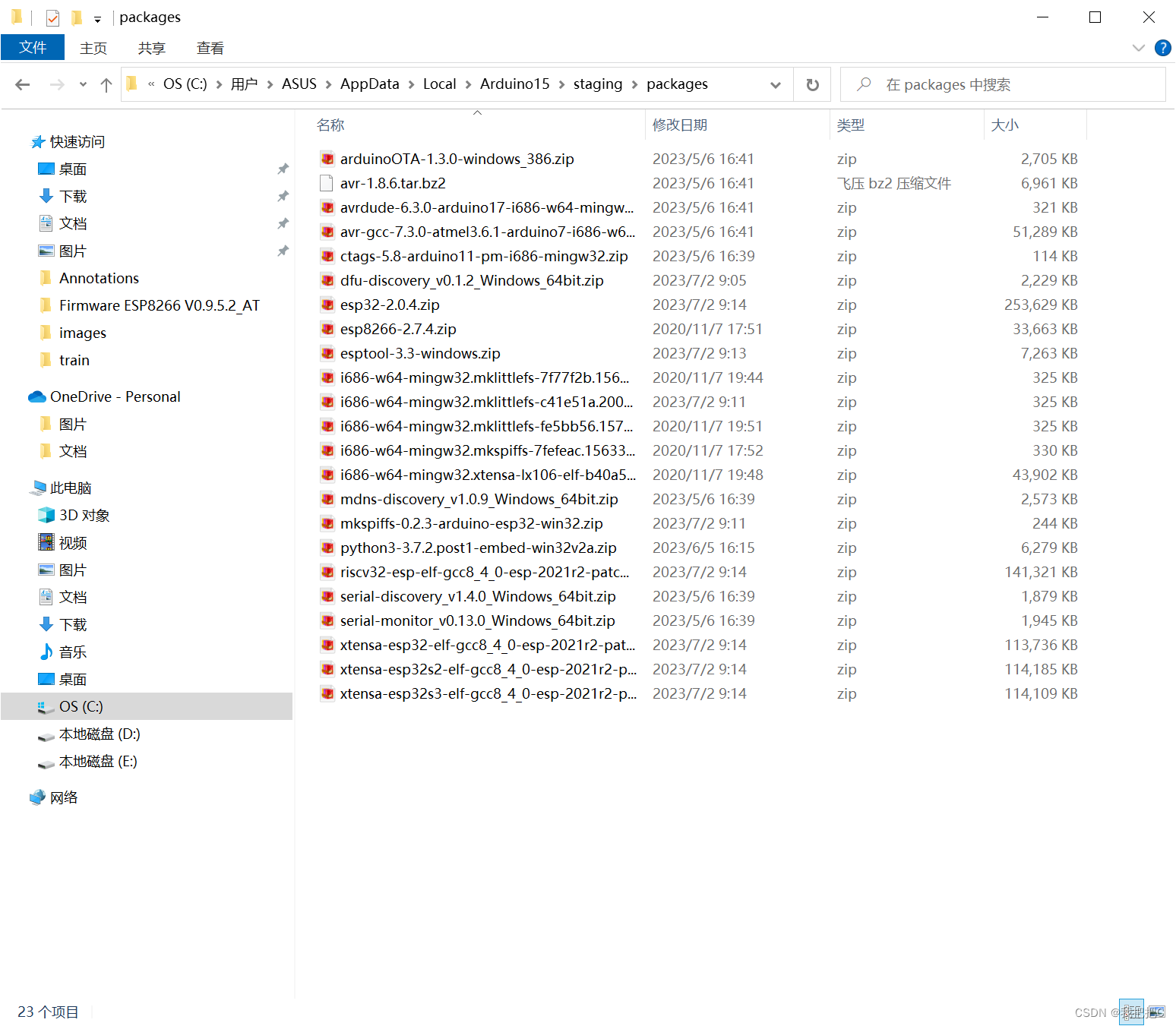
Task: Select 本地磁盘 (E:) drive
Action: (98, 761)
